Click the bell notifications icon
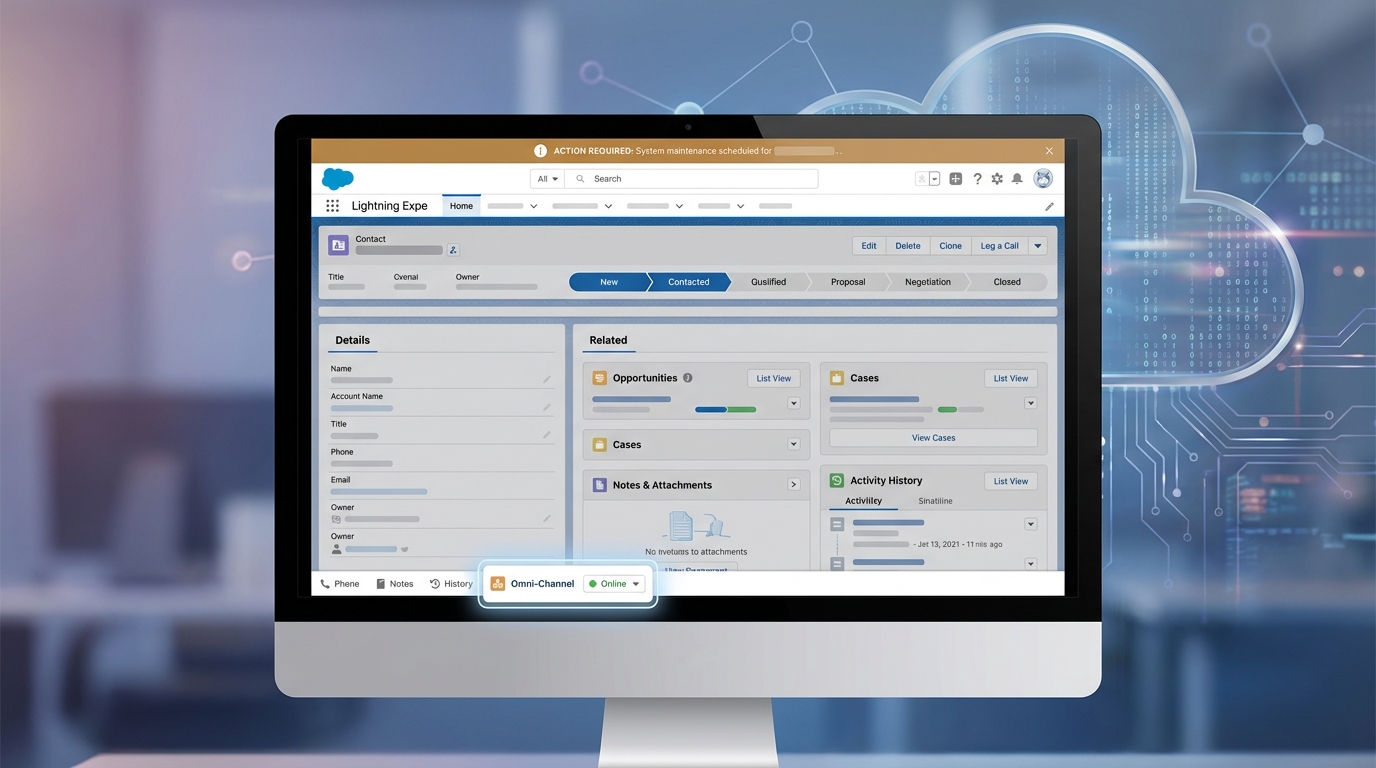The width and height of the screenshot is (1376, 768). pos(1017,178)
